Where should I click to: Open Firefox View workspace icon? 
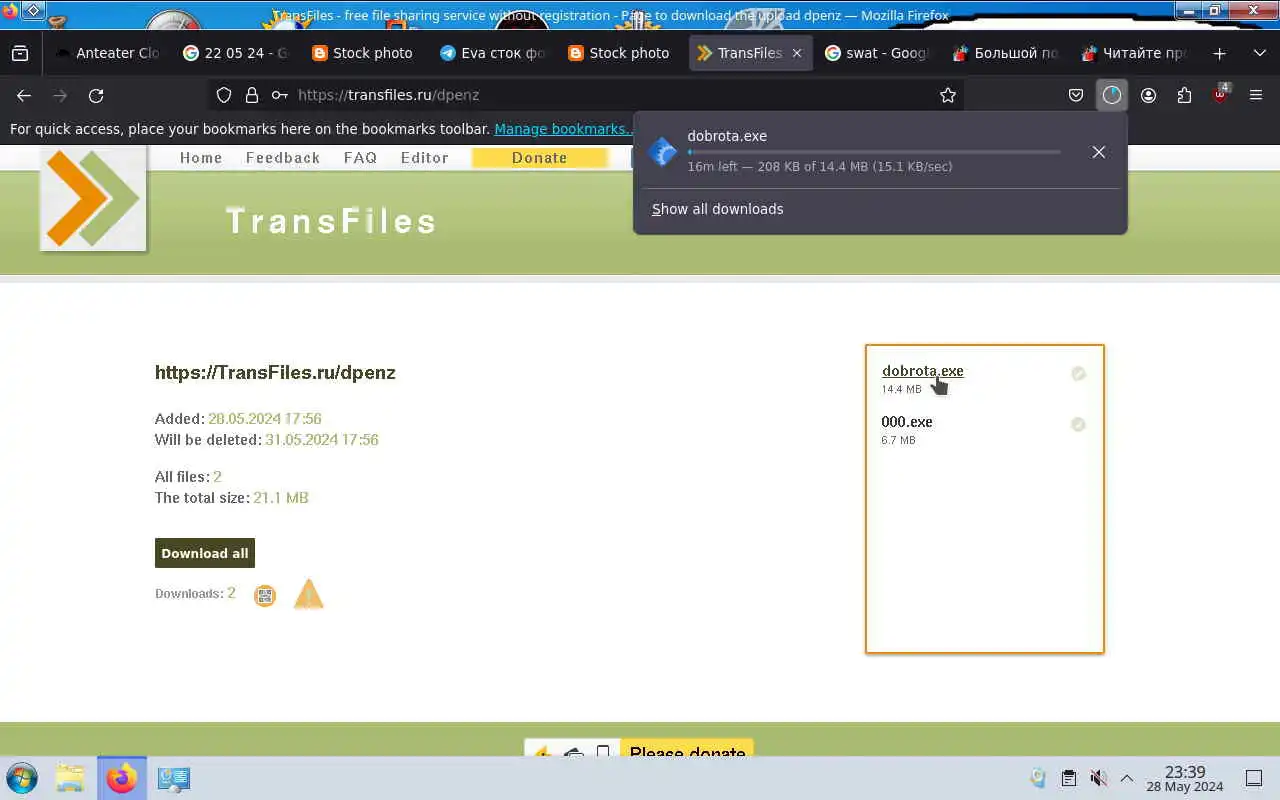(20, 53)
